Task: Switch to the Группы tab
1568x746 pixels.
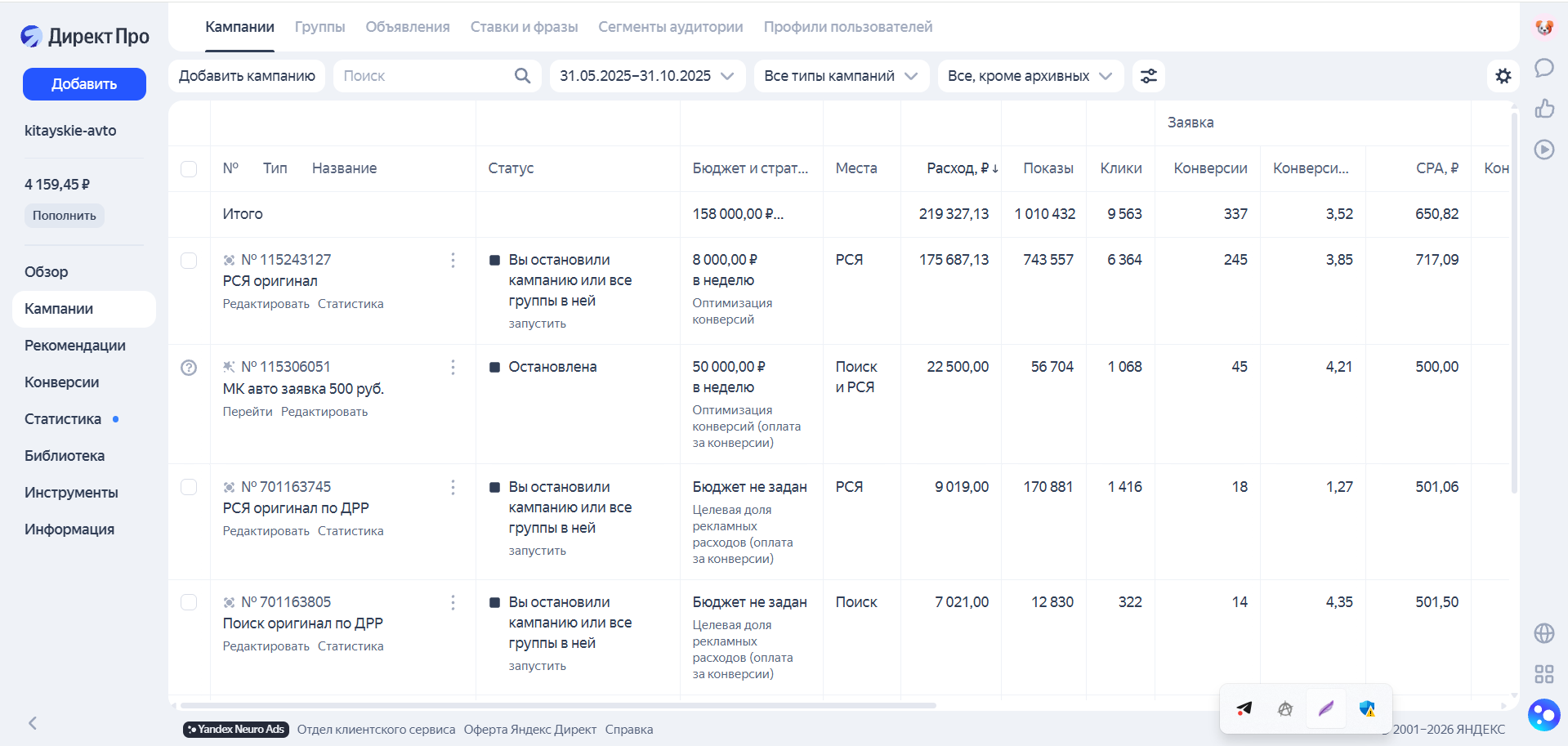Action: click(319, 27)
